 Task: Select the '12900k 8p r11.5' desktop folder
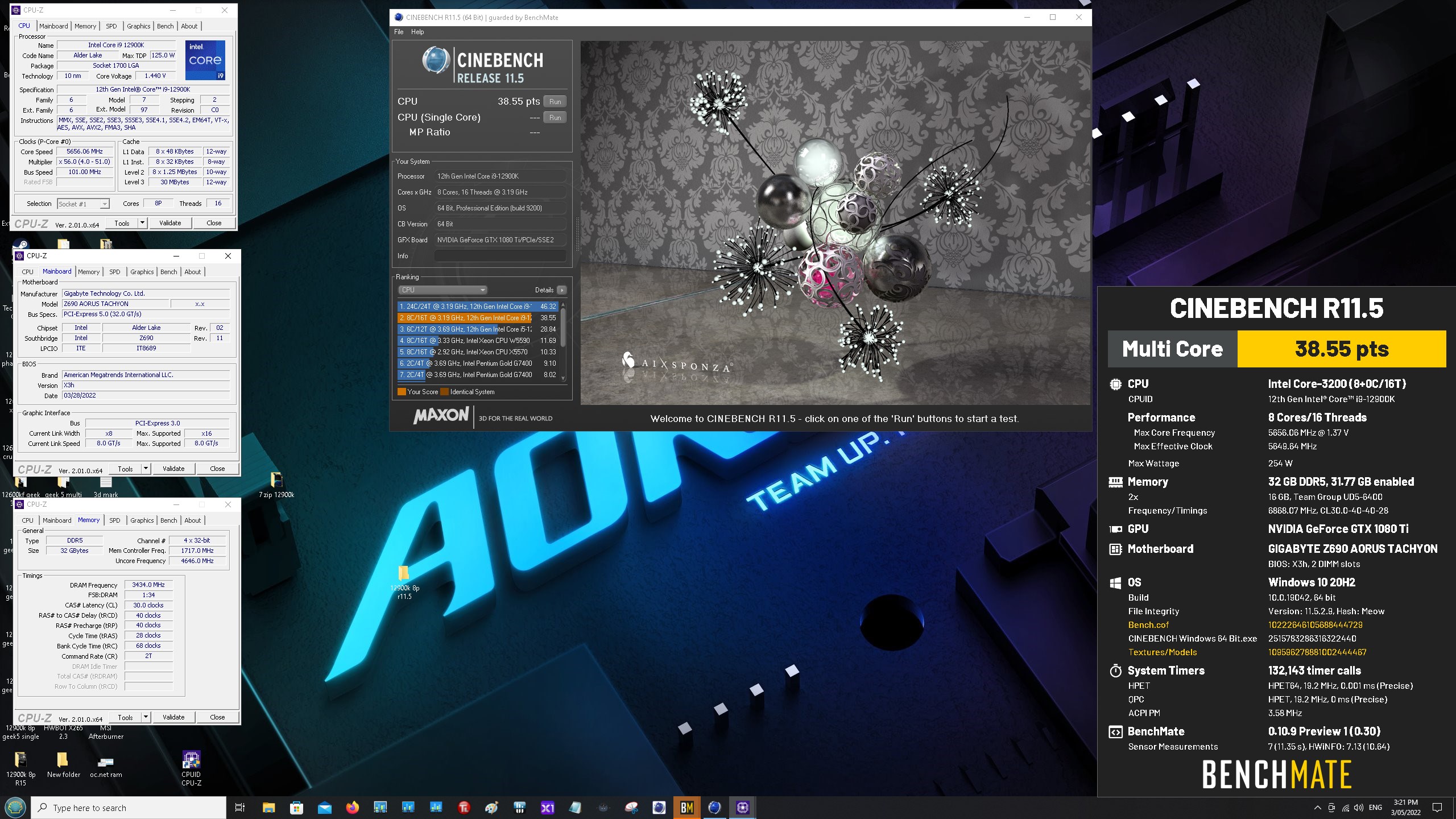point(404,582)
